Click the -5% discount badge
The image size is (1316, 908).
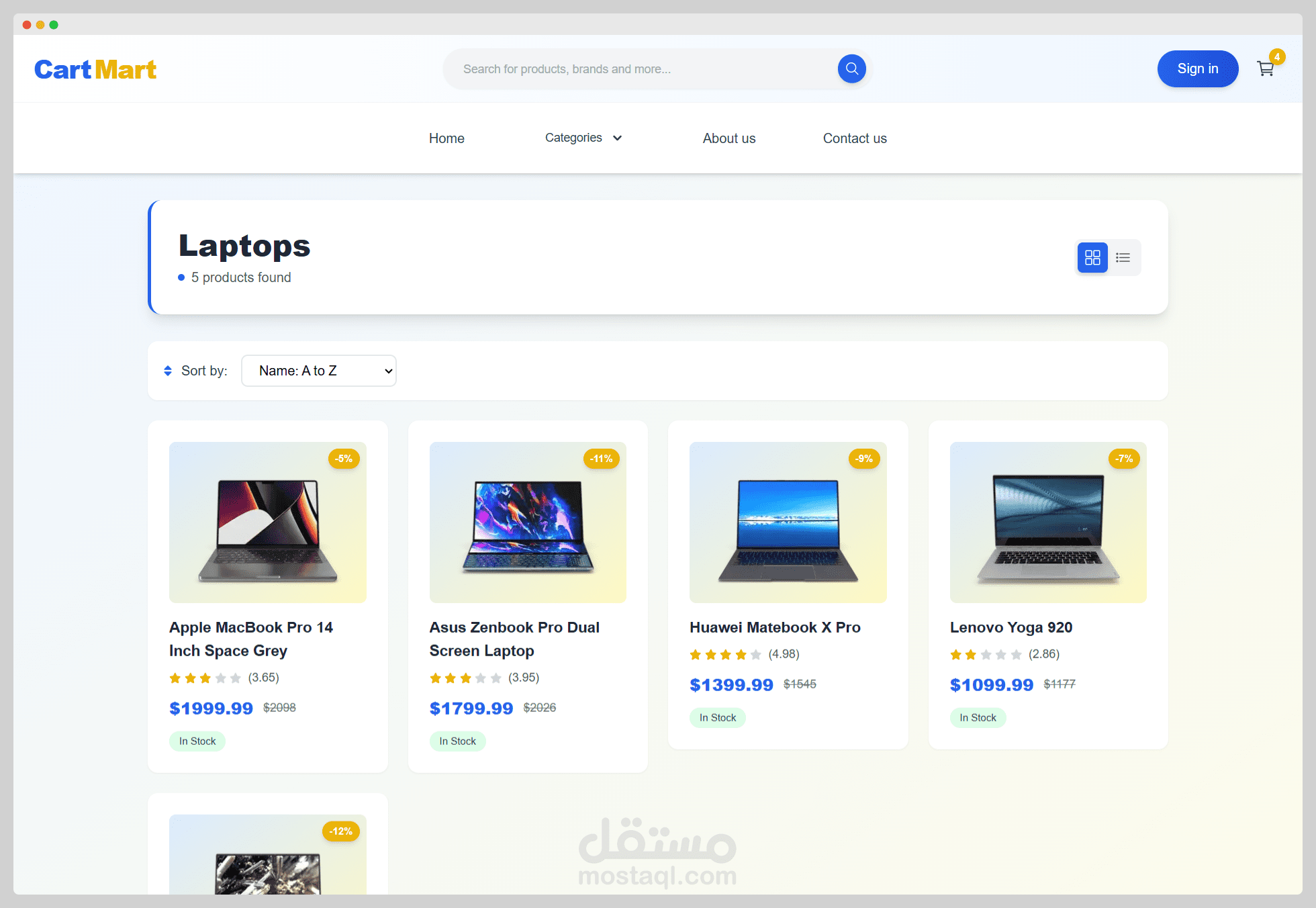tap(344, 459)
